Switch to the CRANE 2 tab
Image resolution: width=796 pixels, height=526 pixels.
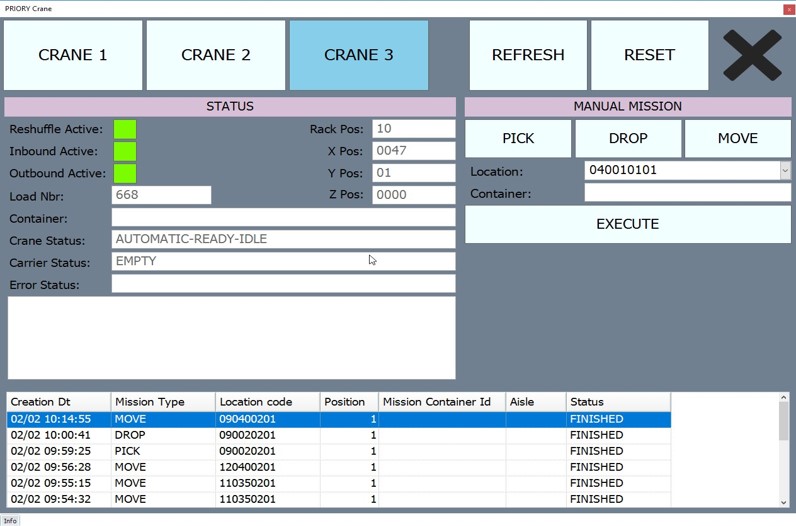click(x=216, y=55)
